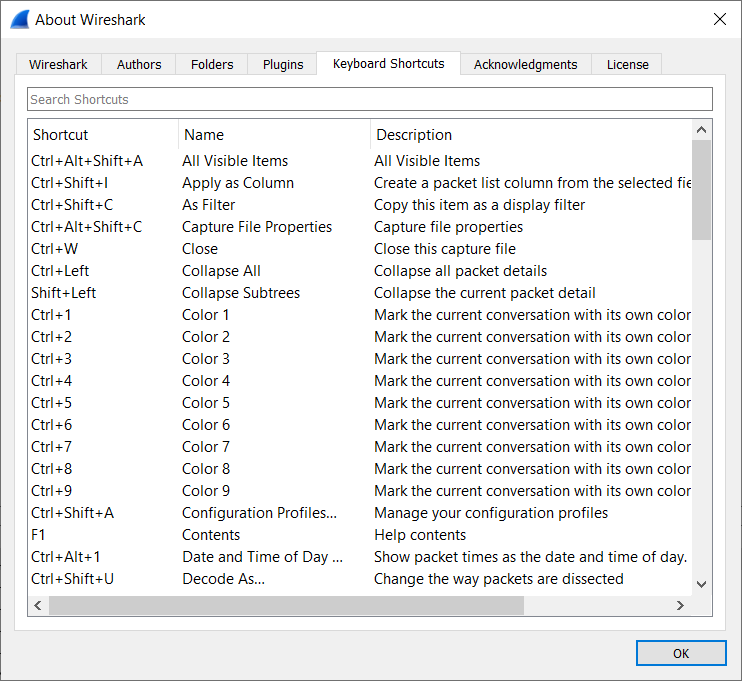Click the Ctrl+2 shortcut cell
Viewport: 742px width, 681px height.
coord(52,337)
